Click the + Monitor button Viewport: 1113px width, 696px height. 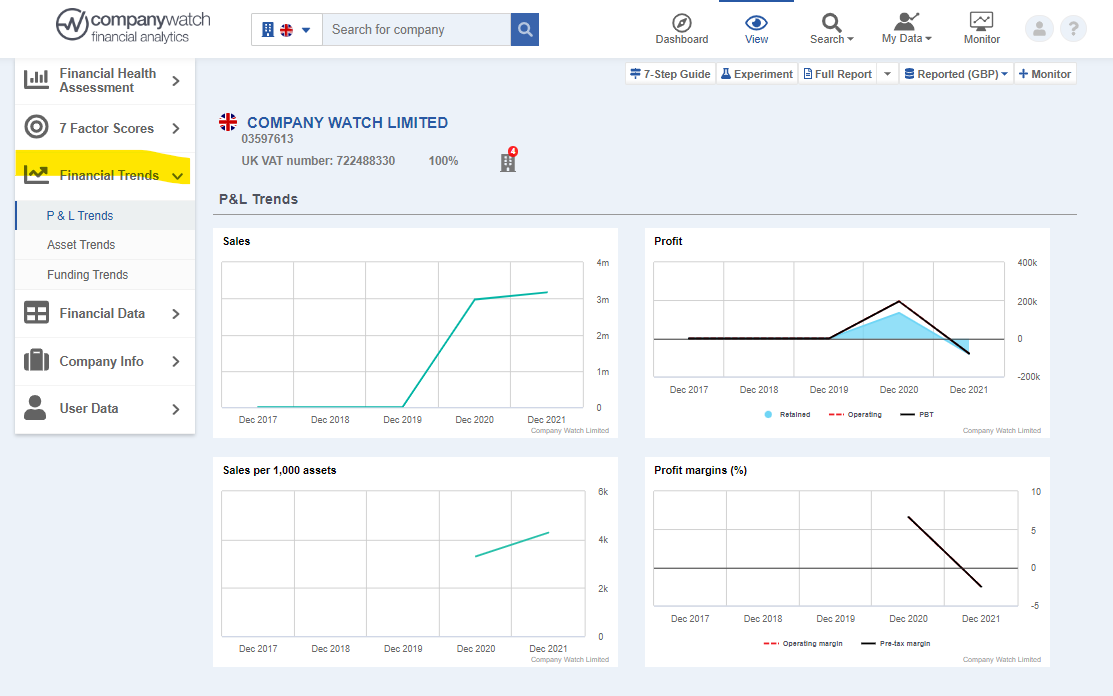(1045, 74)
